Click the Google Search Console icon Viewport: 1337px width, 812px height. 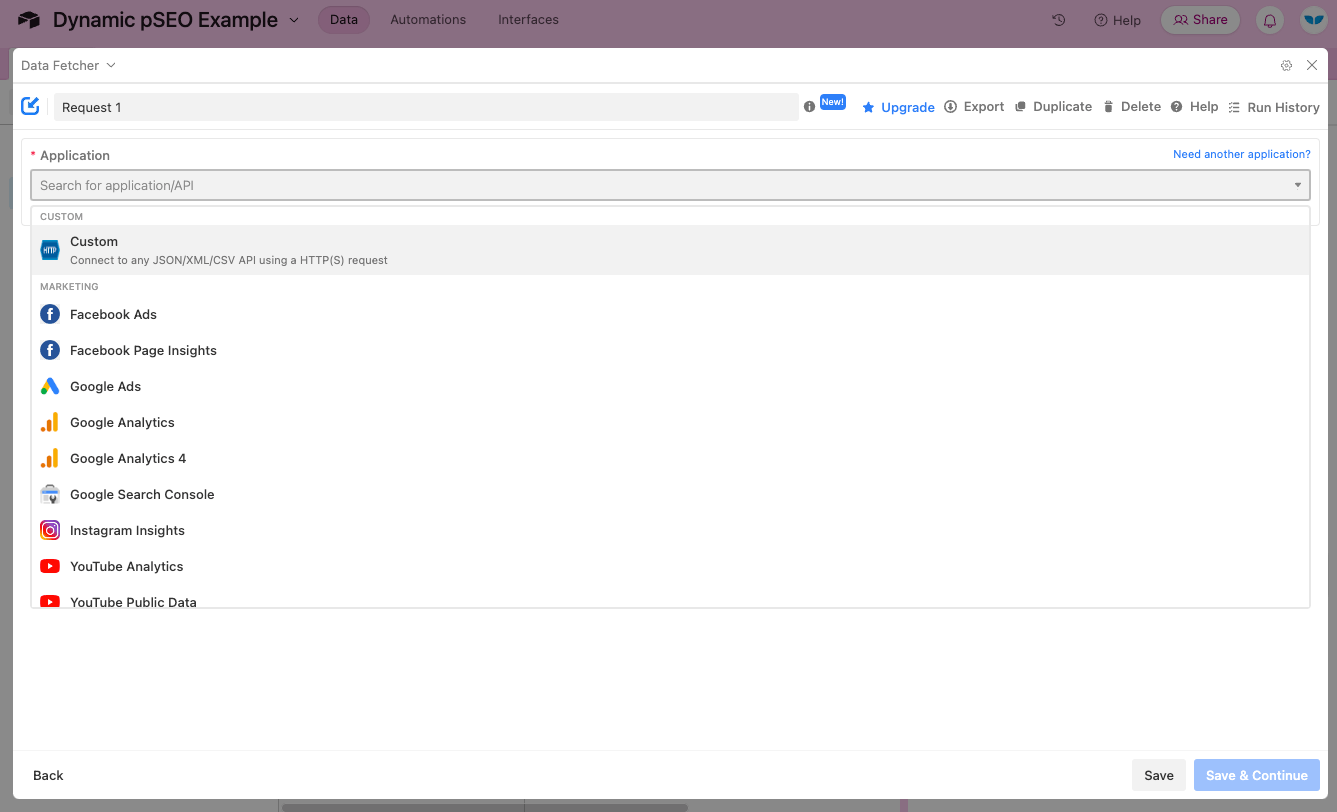coord(50,494)
